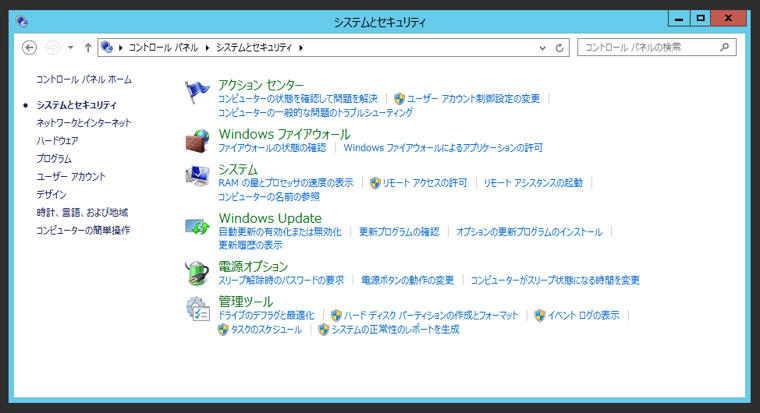Open ユーザー アカウント category in sidebar
760x413 pixels.
coord(71,176)
